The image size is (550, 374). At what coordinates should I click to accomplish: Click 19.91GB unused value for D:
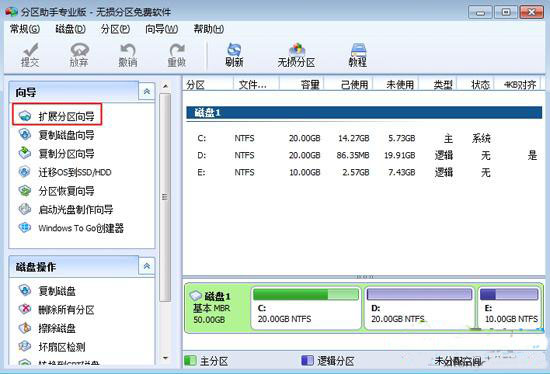tap(400, 155)
